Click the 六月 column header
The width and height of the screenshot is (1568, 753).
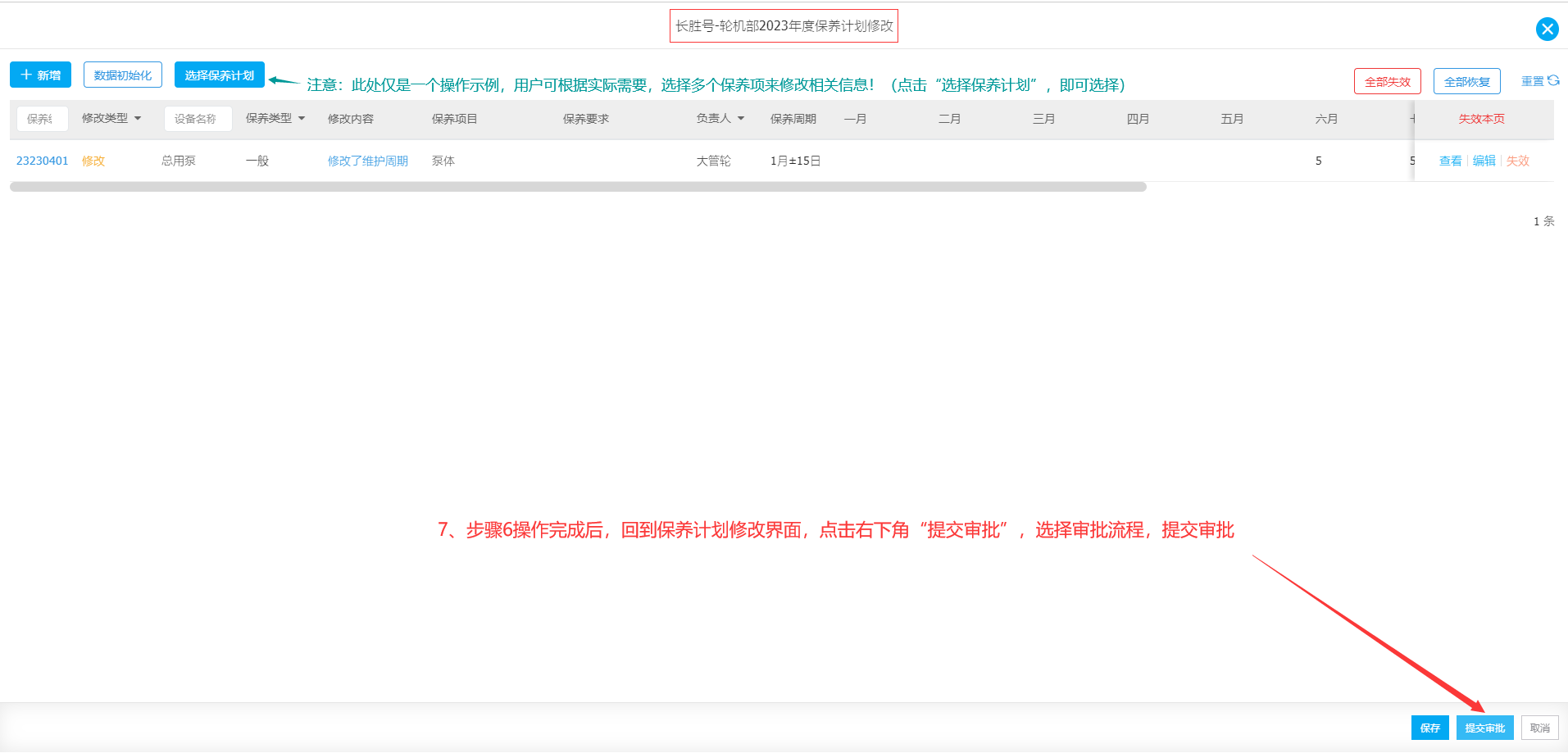pyautogui.click(x=1327, y=119)
